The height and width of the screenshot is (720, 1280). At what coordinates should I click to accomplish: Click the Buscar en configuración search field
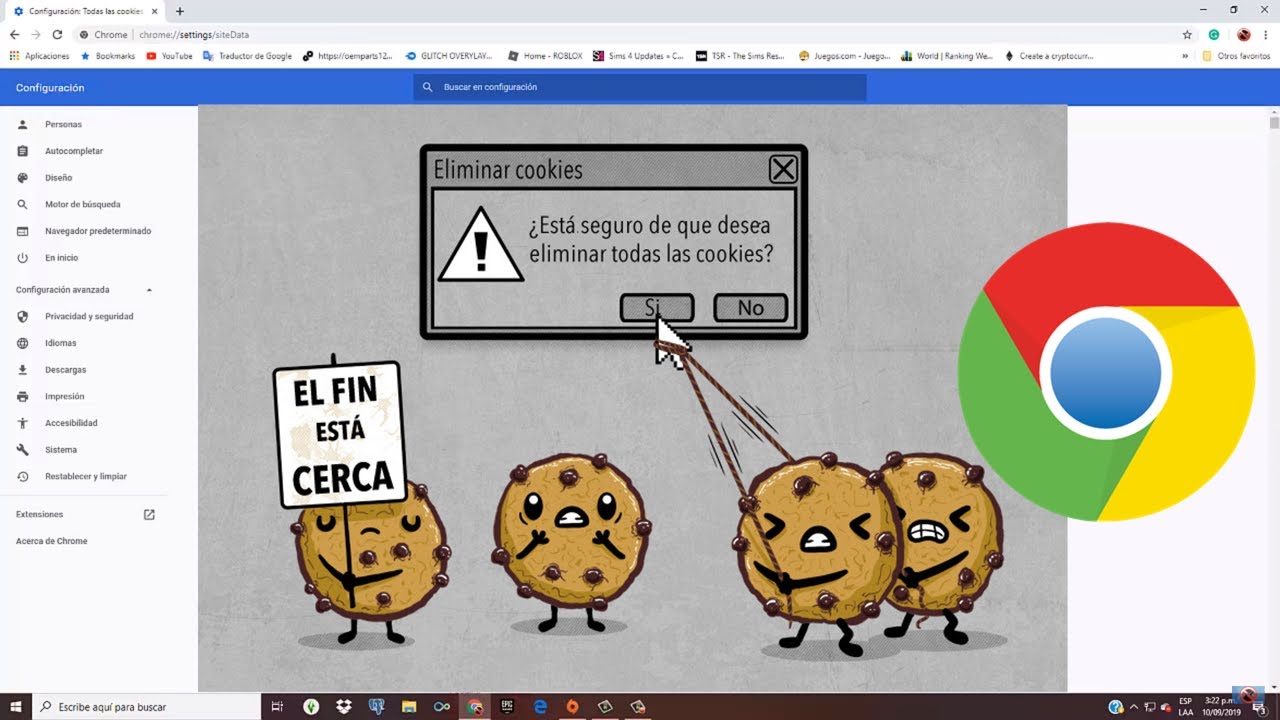(x=640, y=87)
